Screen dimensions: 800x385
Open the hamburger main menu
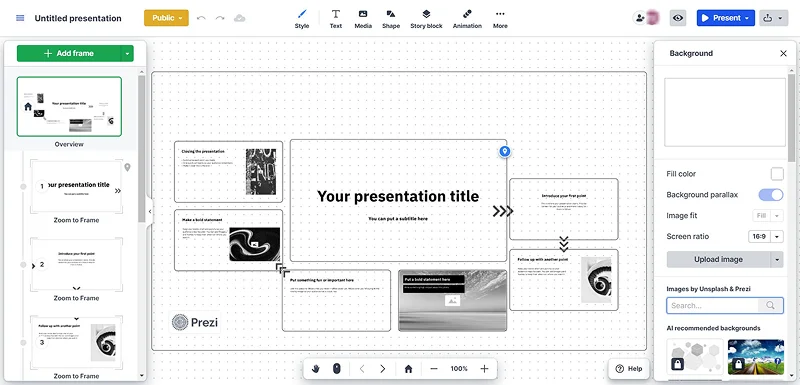pos(20,18)
